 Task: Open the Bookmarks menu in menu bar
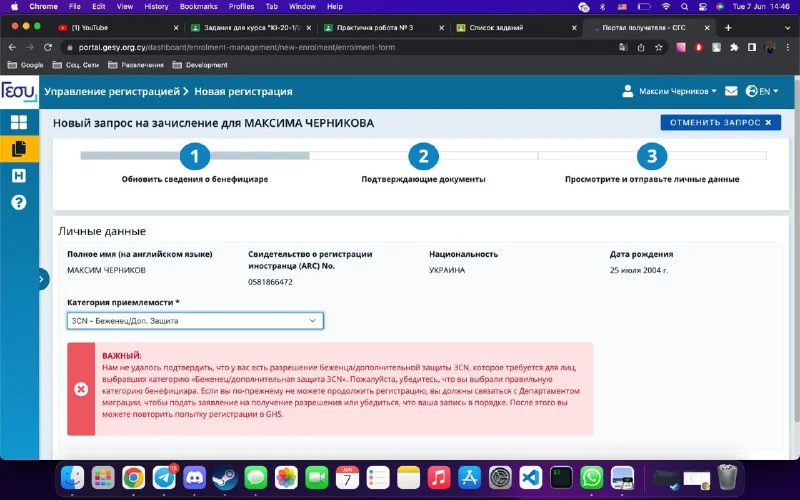click(197, 6)
